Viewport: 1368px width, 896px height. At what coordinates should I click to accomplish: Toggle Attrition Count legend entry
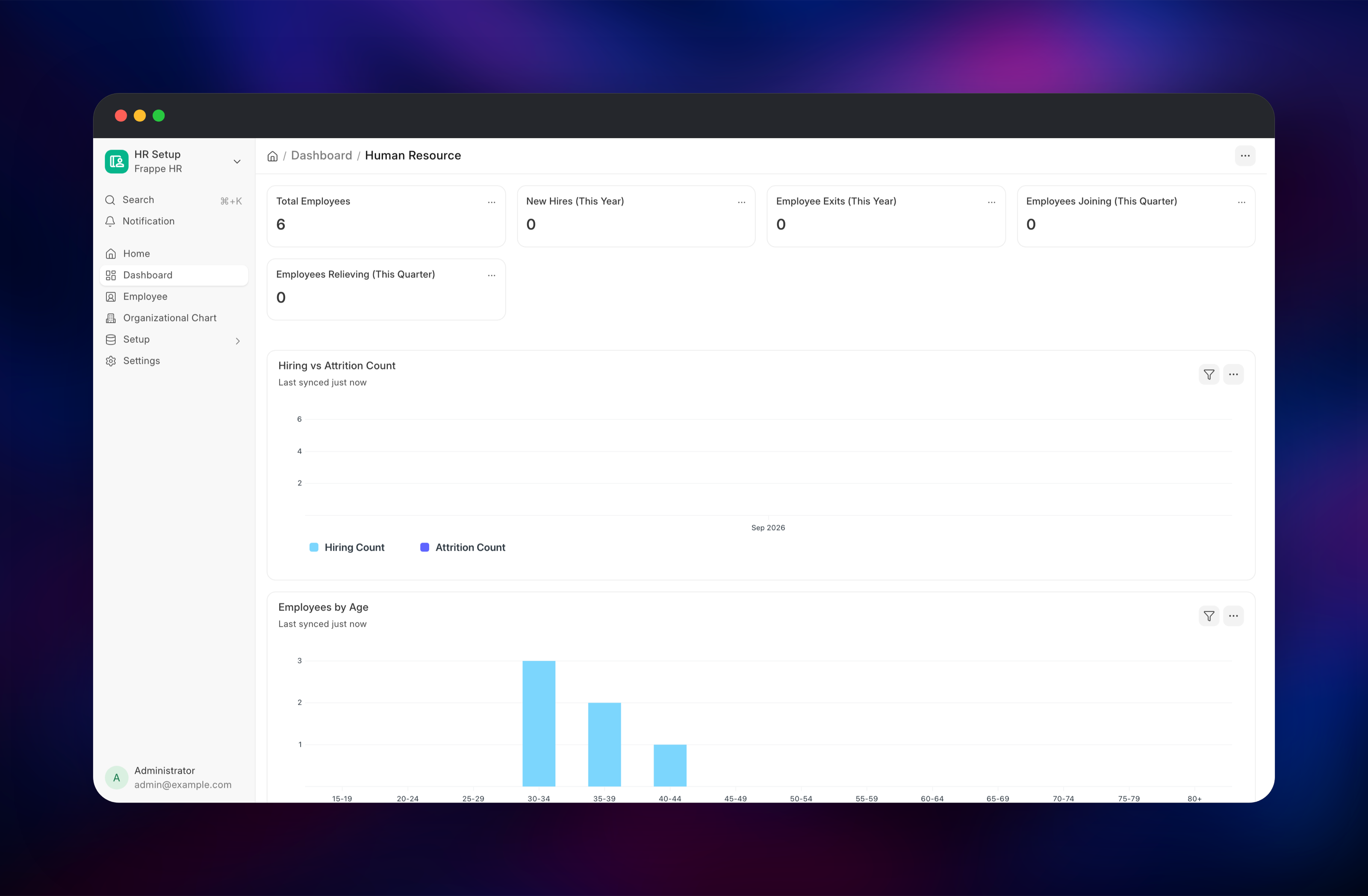tap(463, 547)
